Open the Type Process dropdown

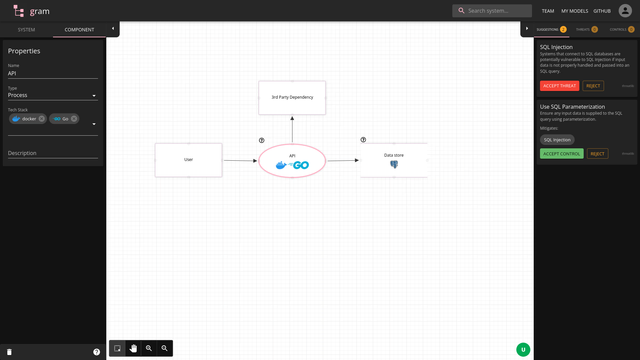pyautogui.click(x=53, y=95)
